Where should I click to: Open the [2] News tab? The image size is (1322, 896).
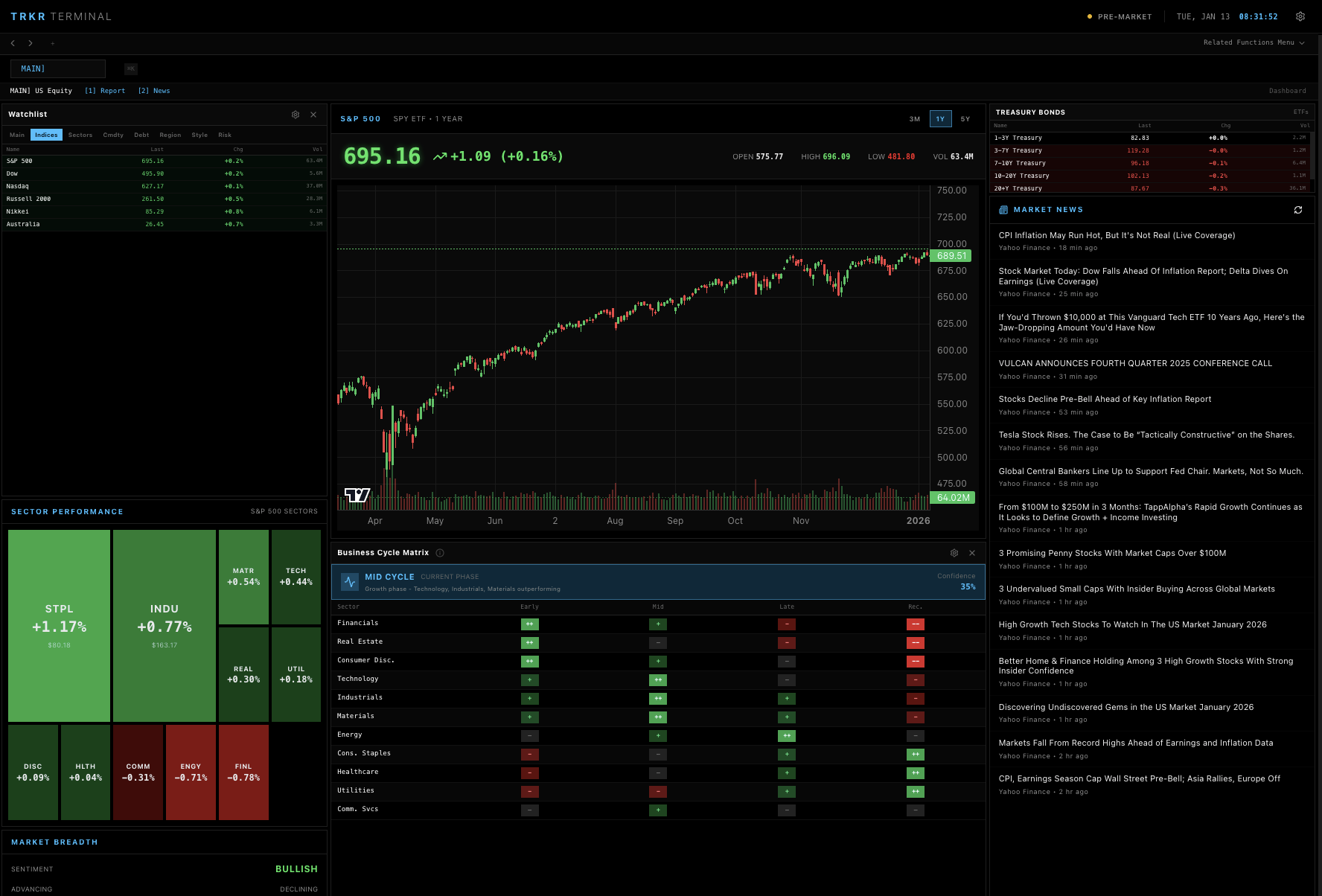[x=153, y=90]
